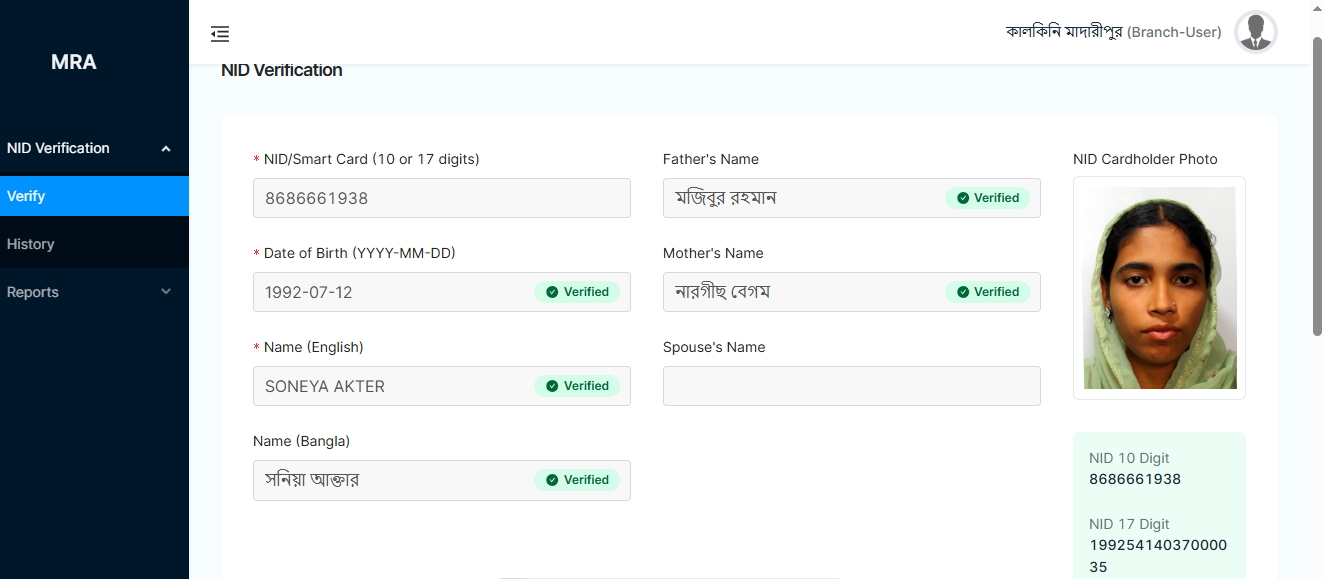Click Verified badge on Father's Name
The width and height of the screenshot is (1324, 579).
988,198
